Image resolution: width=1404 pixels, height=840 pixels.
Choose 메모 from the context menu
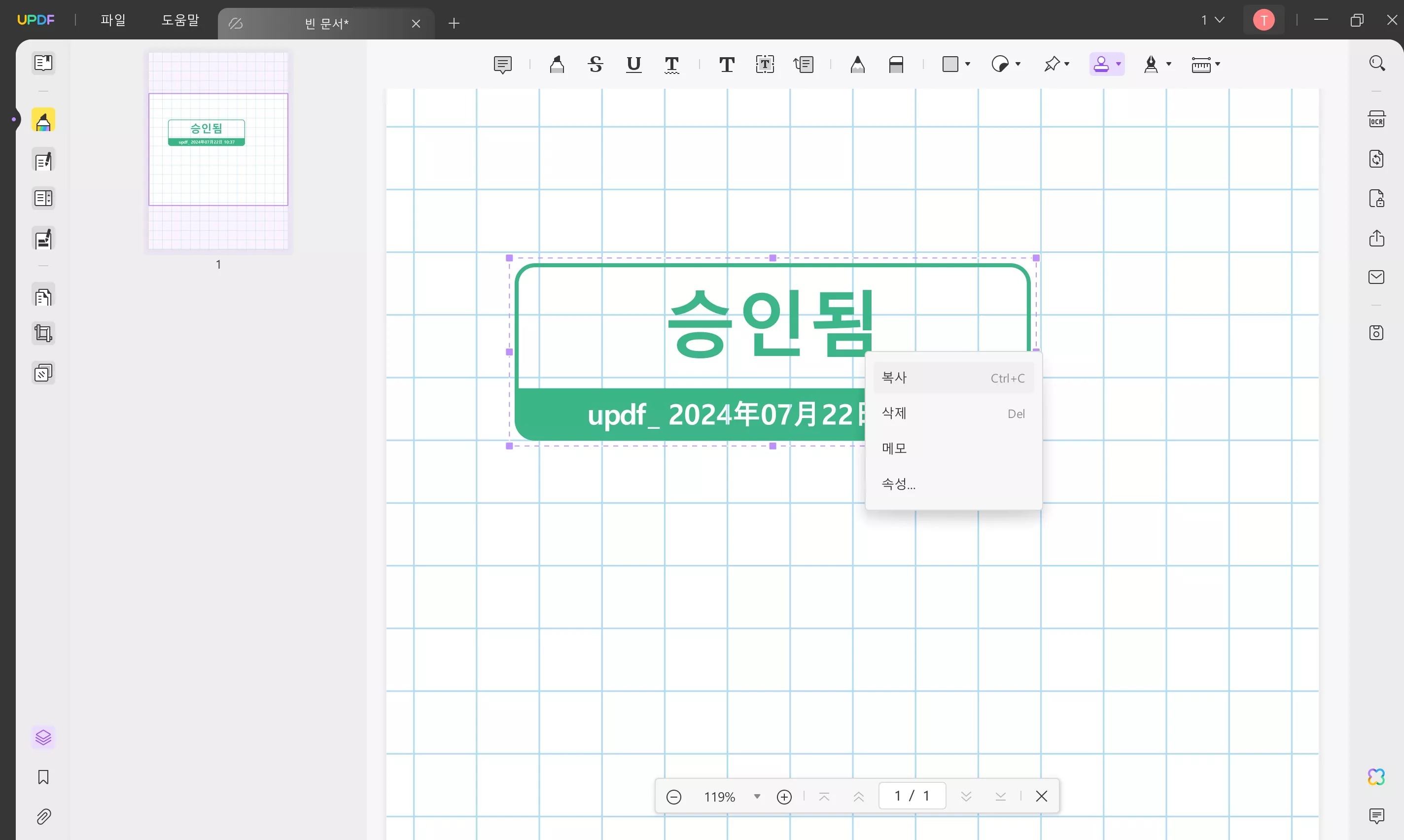(x=953, y=448)
